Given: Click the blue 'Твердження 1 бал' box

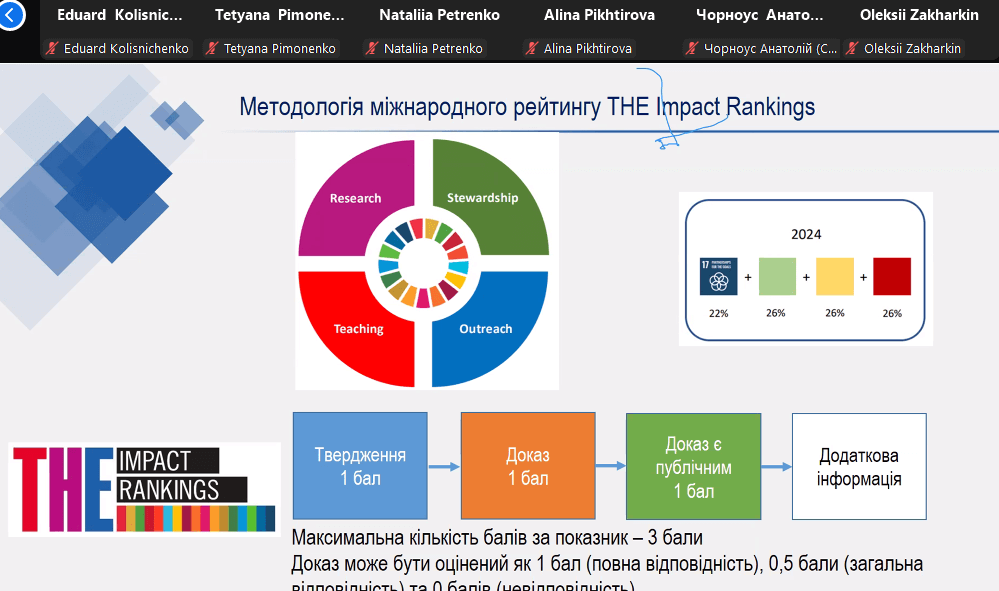Looking at the screenshot, I should (360, 466).
